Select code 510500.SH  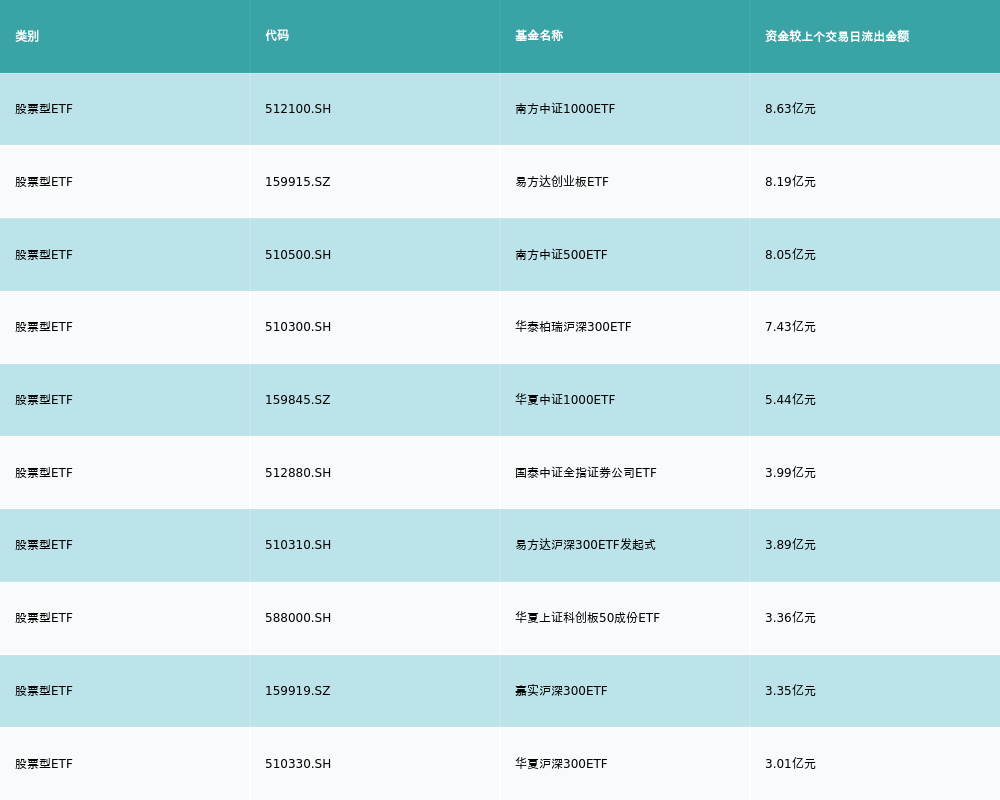coord(298,255)
